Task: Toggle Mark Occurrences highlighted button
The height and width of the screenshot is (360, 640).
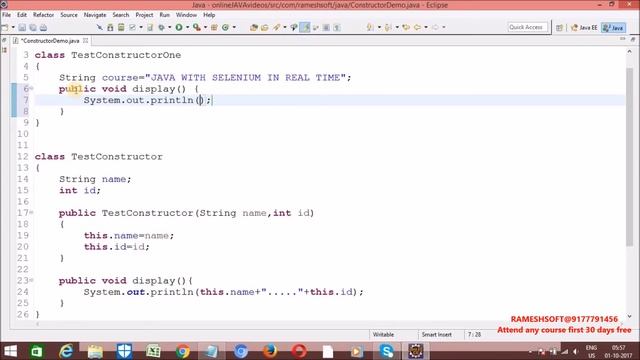Action: [305, 27]
